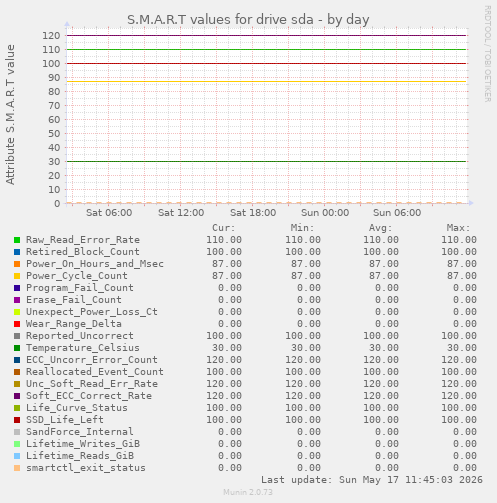Select the Unexpect_Power_Loss_Ct label
This screenshot has height=503, width=497.
click(x=92, y=312)
